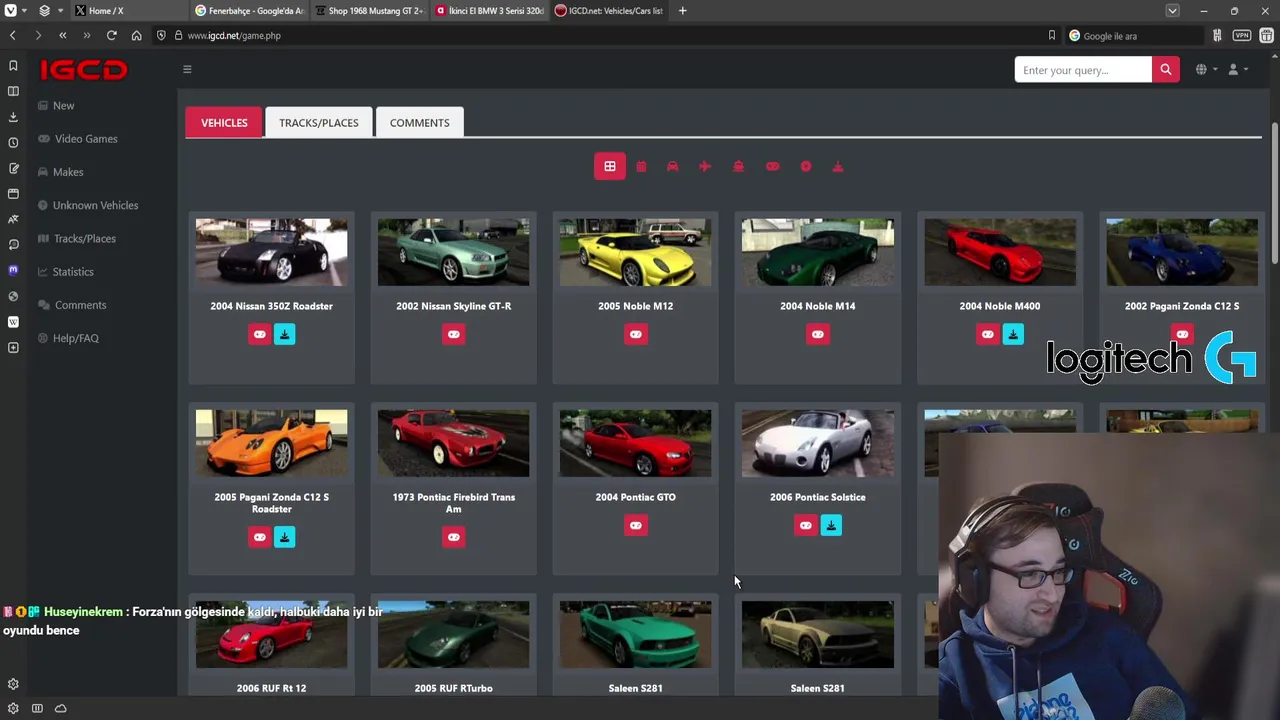
Task: Click download icon under Nissan 350Z Roadster
Action: coord(285,334)
